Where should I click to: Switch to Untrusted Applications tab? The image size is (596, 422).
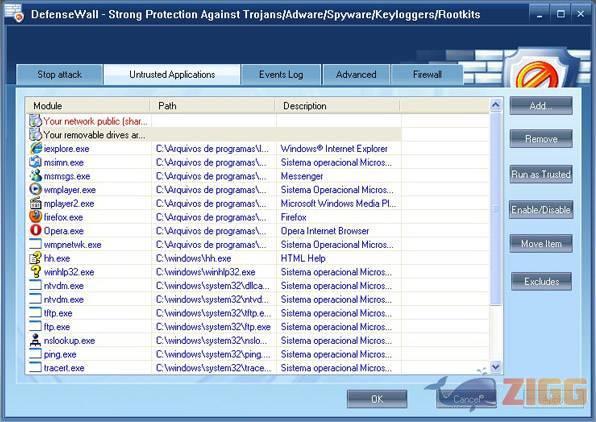(x=172, y=75)
